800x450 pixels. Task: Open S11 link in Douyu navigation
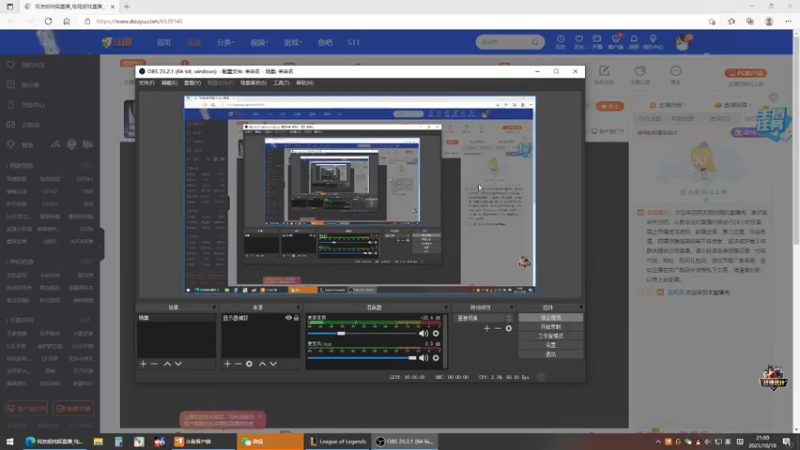tap(354, 42)
